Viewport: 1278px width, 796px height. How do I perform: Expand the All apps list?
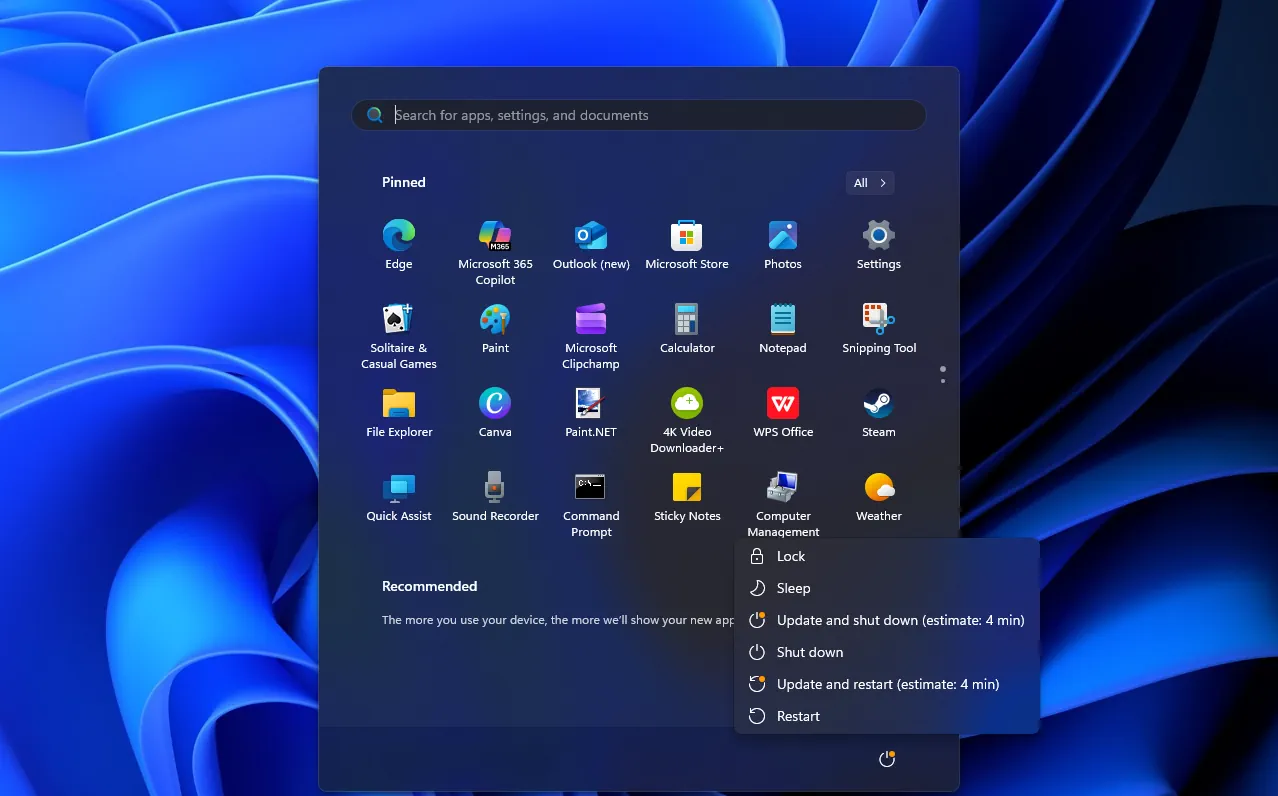coord(869,183)
